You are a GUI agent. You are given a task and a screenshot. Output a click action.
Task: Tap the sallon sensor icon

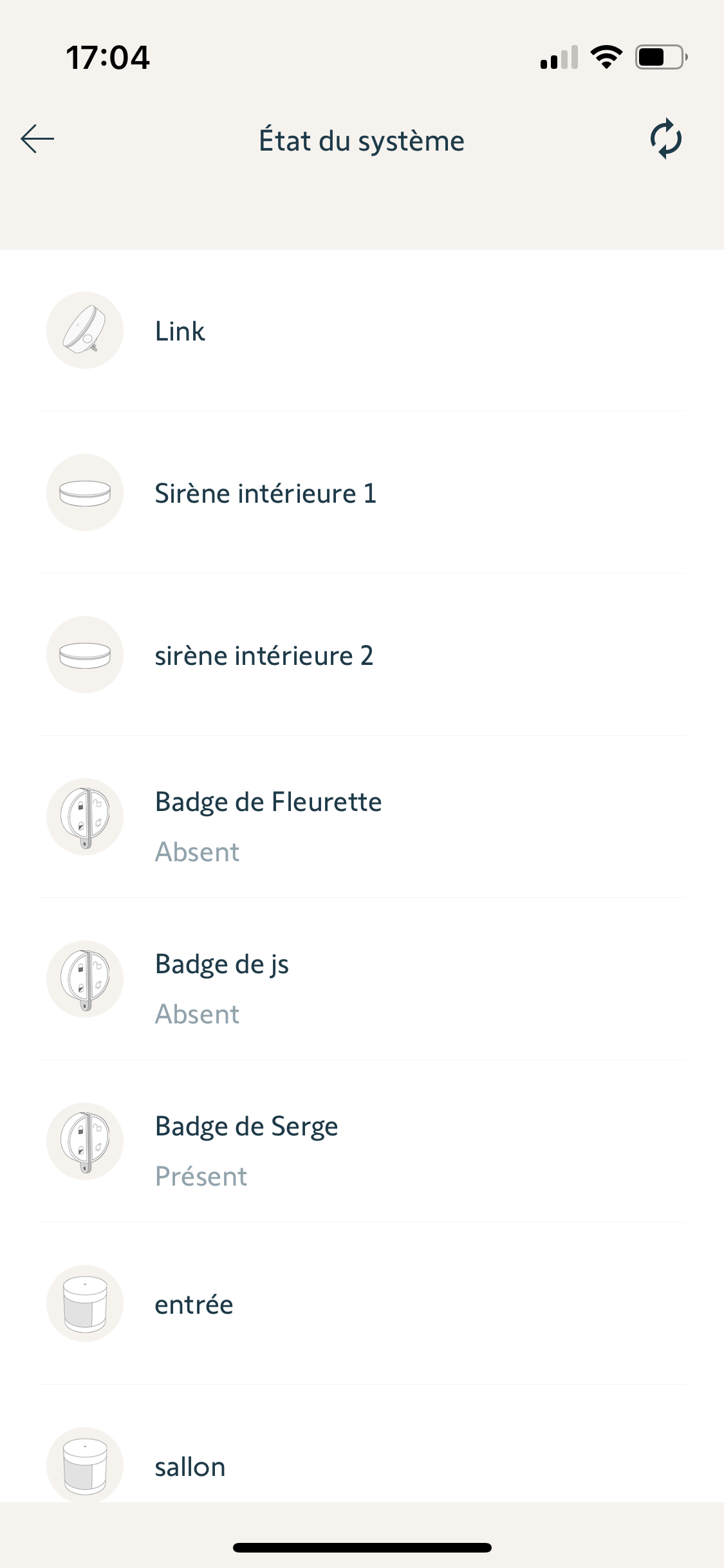point(85,1464)
